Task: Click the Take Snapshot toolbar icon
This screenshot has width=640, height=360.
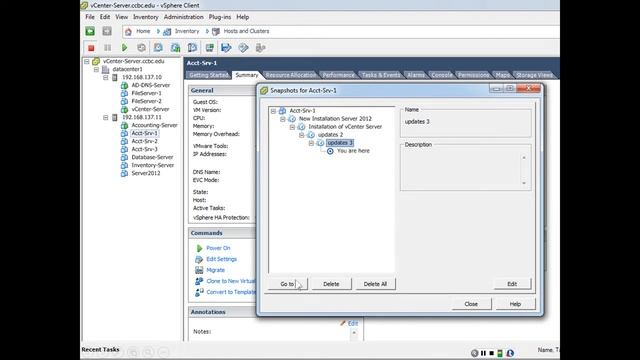Action: [x=158, y=48]
